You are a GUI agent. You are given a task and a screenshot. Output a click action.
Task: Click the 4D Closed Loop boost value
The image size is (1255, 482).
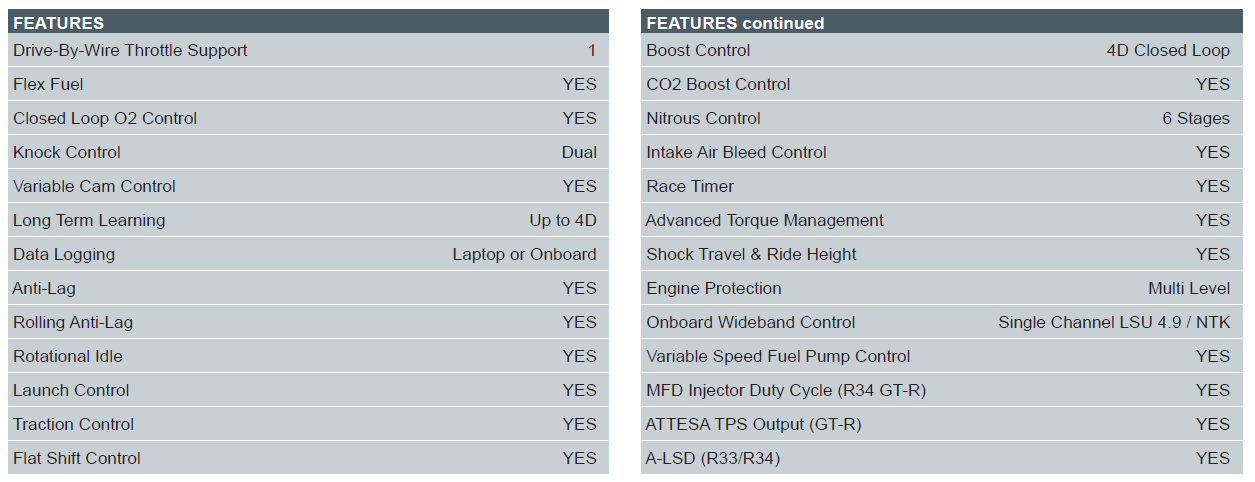point(1168,50)
